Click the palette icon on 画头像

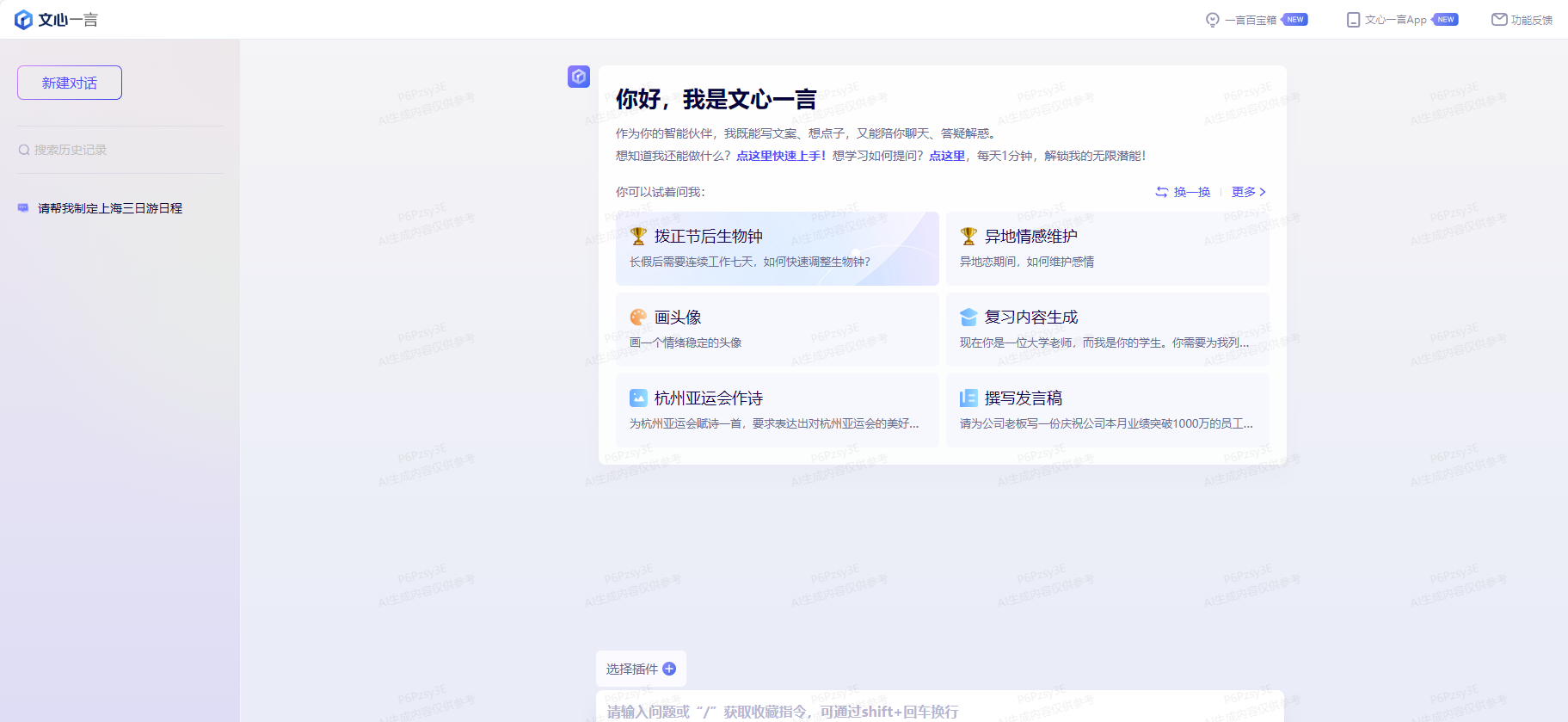[x=638, y=317]
